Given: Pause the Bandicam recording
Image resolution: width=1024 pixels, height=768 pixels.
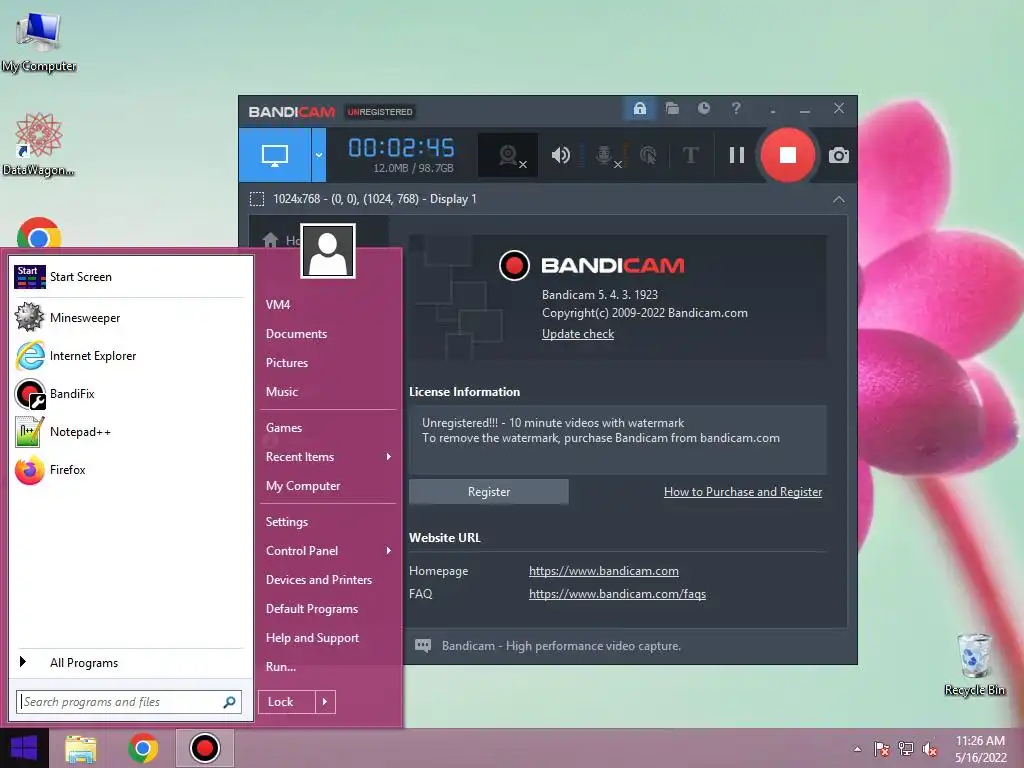Looking at the screenshot, I should pos(737,155).
